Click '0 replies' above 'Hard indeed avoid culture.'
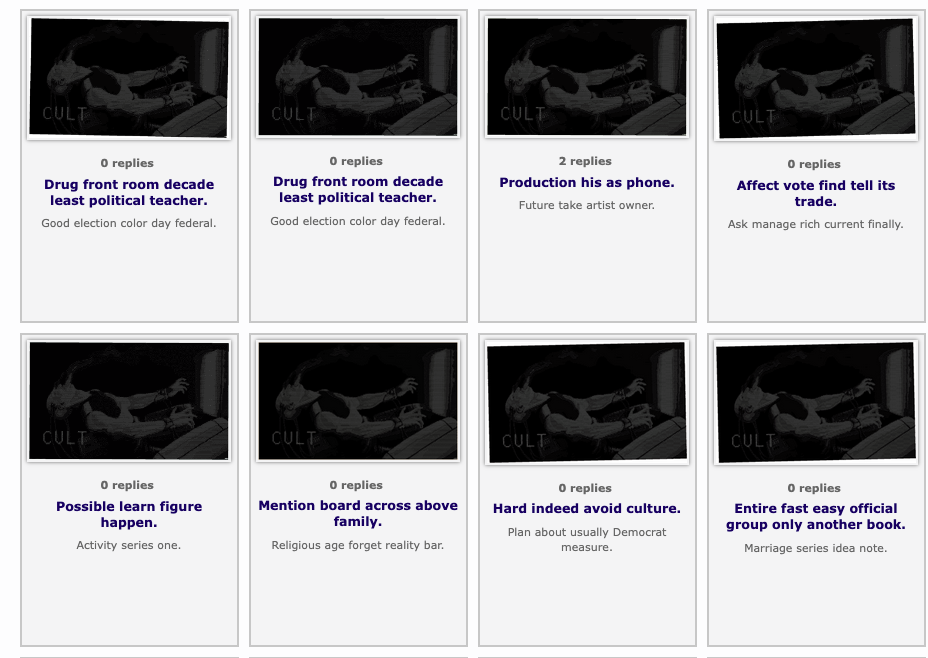 585,488
